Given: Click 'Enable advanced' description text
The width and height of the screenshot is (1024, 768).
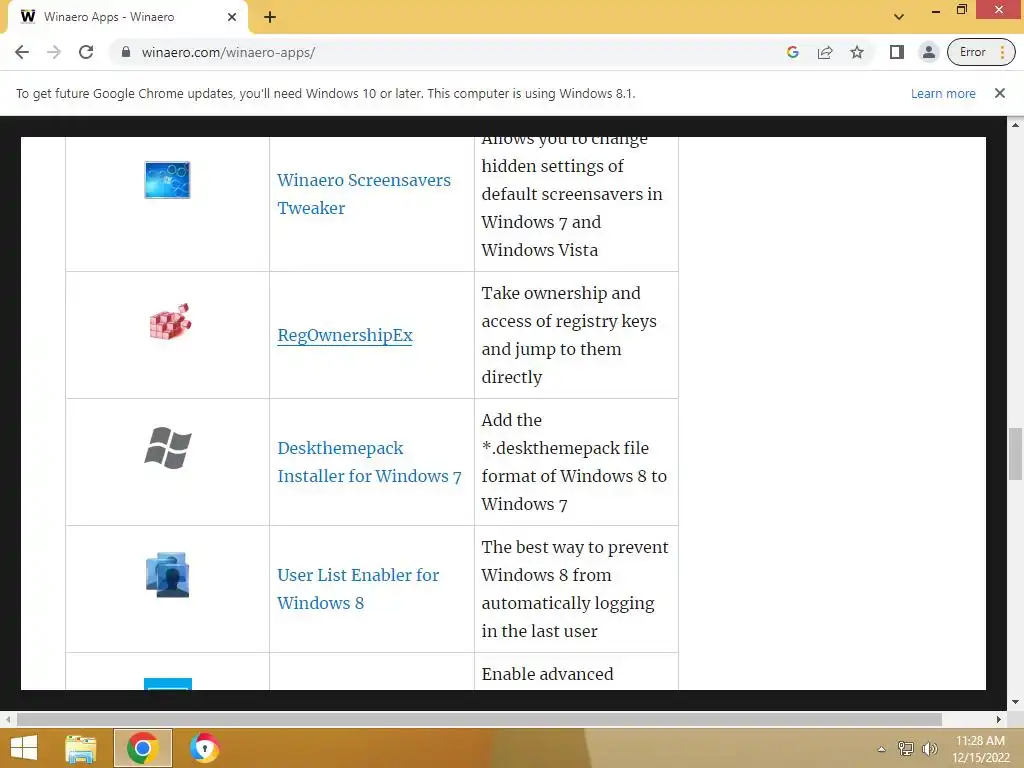Looking at the screenshot, I should point(547,674).
